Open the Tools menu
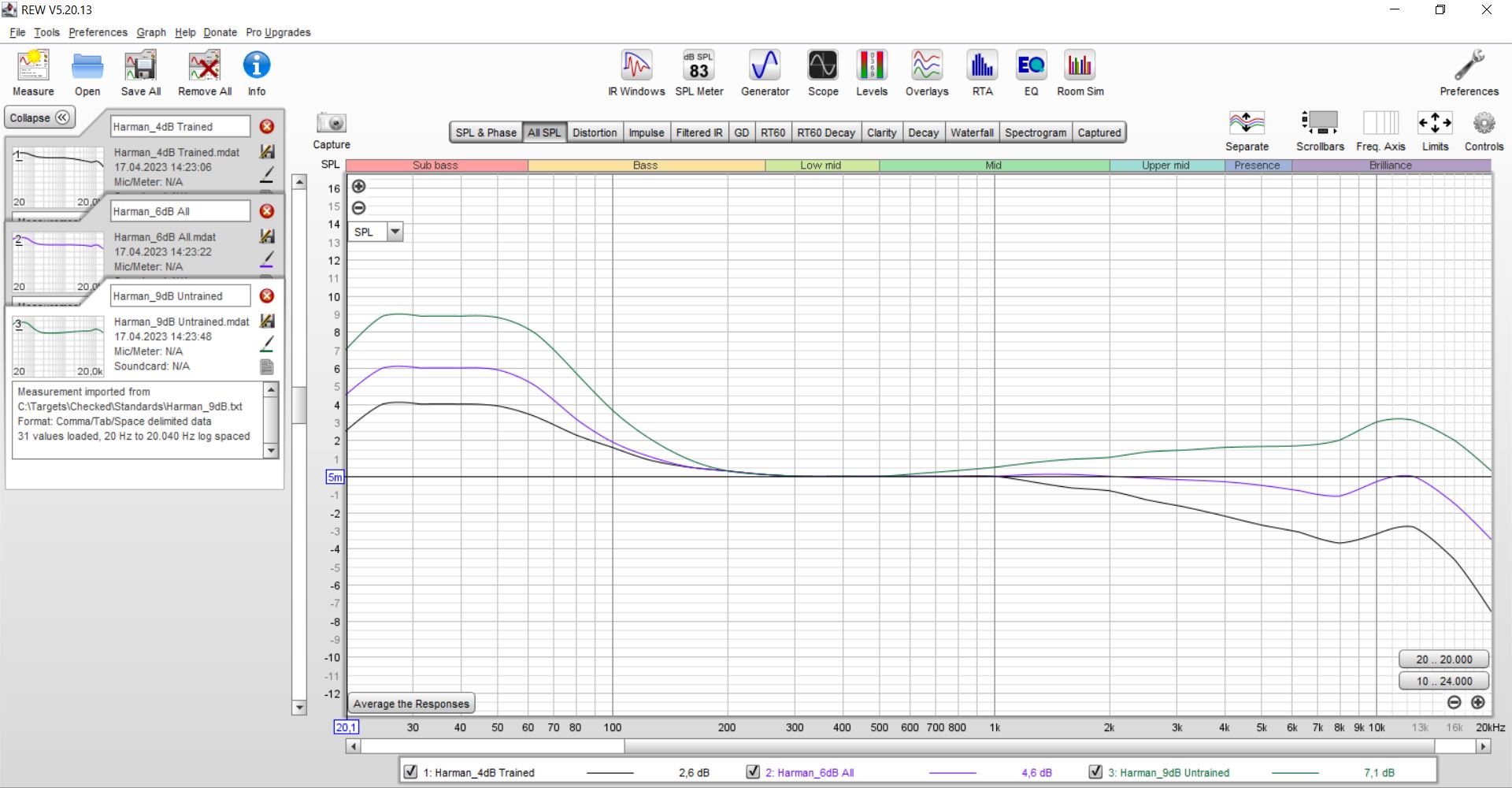 pos(46,32)
